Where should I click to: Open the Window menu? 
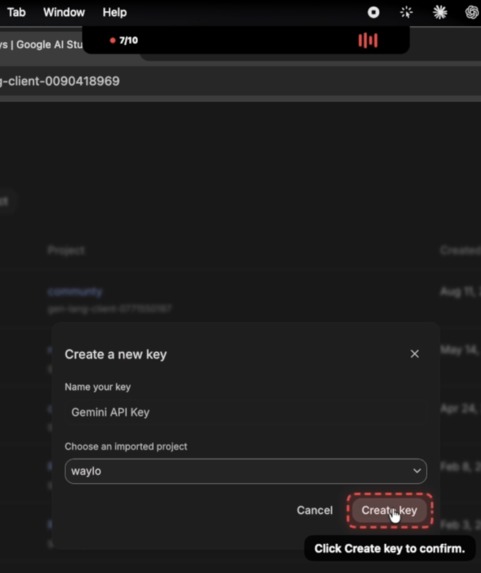point(64,12)
